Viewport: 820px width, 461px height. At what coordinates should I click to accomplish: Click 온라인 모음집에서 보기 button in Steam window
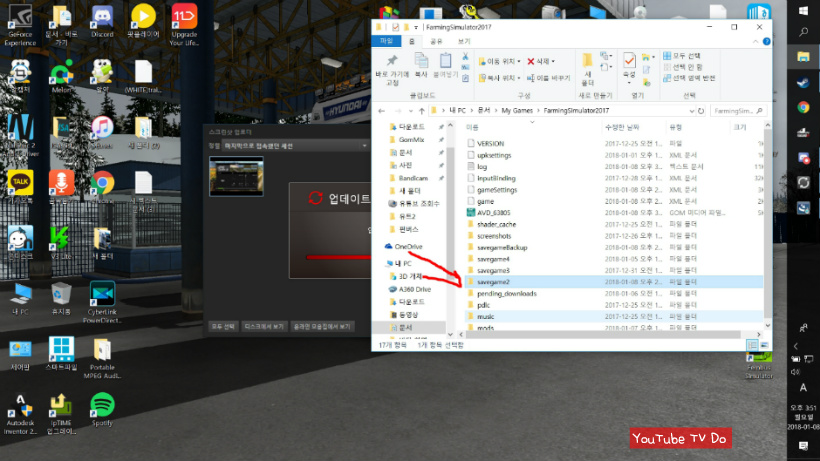[323, 326]
